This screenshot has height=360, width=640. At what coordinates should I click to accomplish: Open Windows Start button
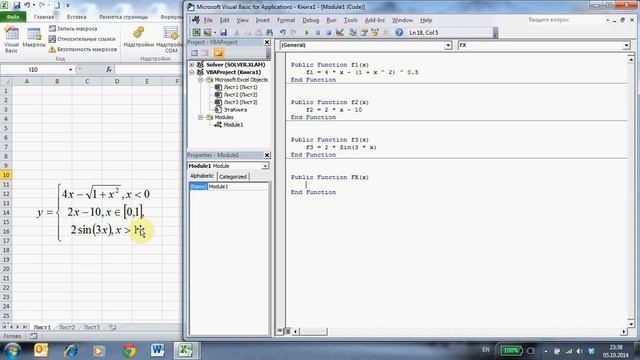click(12, 351)
